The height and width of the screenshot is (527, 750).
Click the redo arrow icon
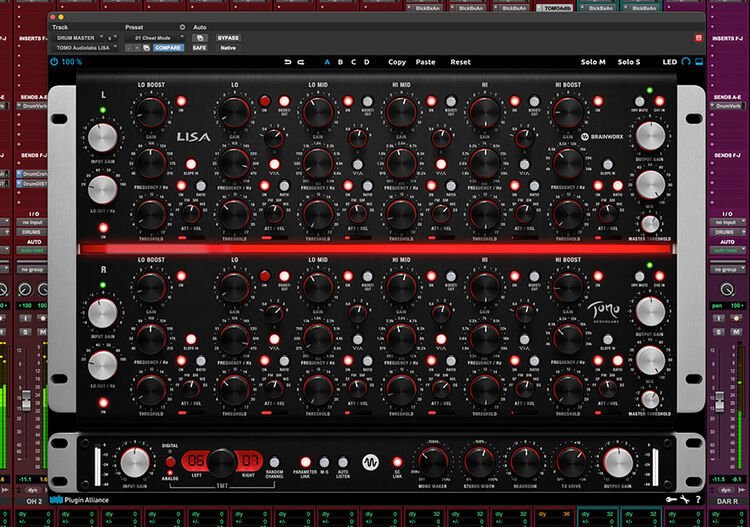click(301, 62)
